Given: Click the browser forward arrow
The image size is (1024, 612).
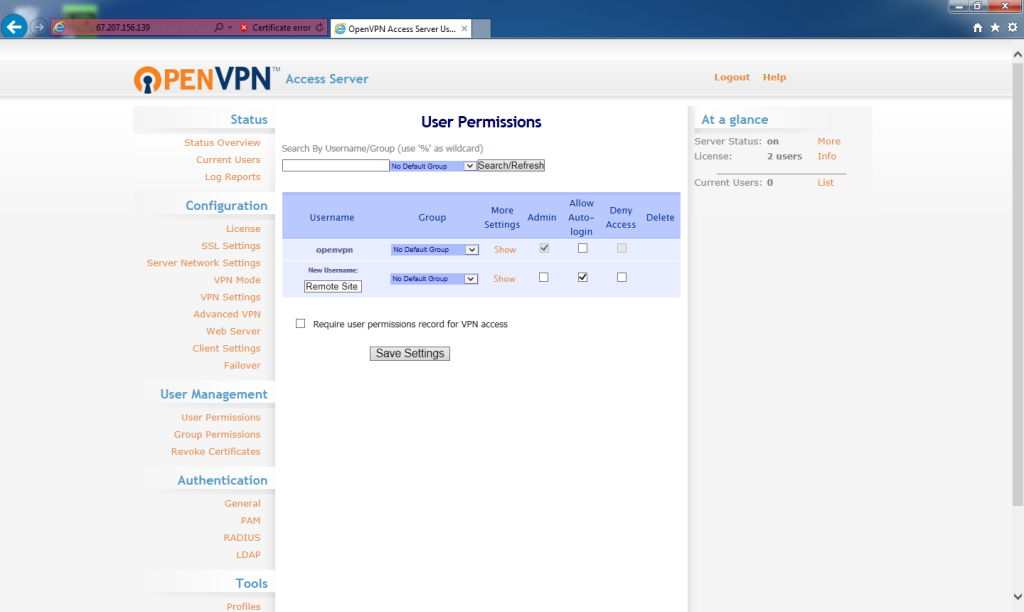Looking at the screenshot, I should click(x=39, y=27).
